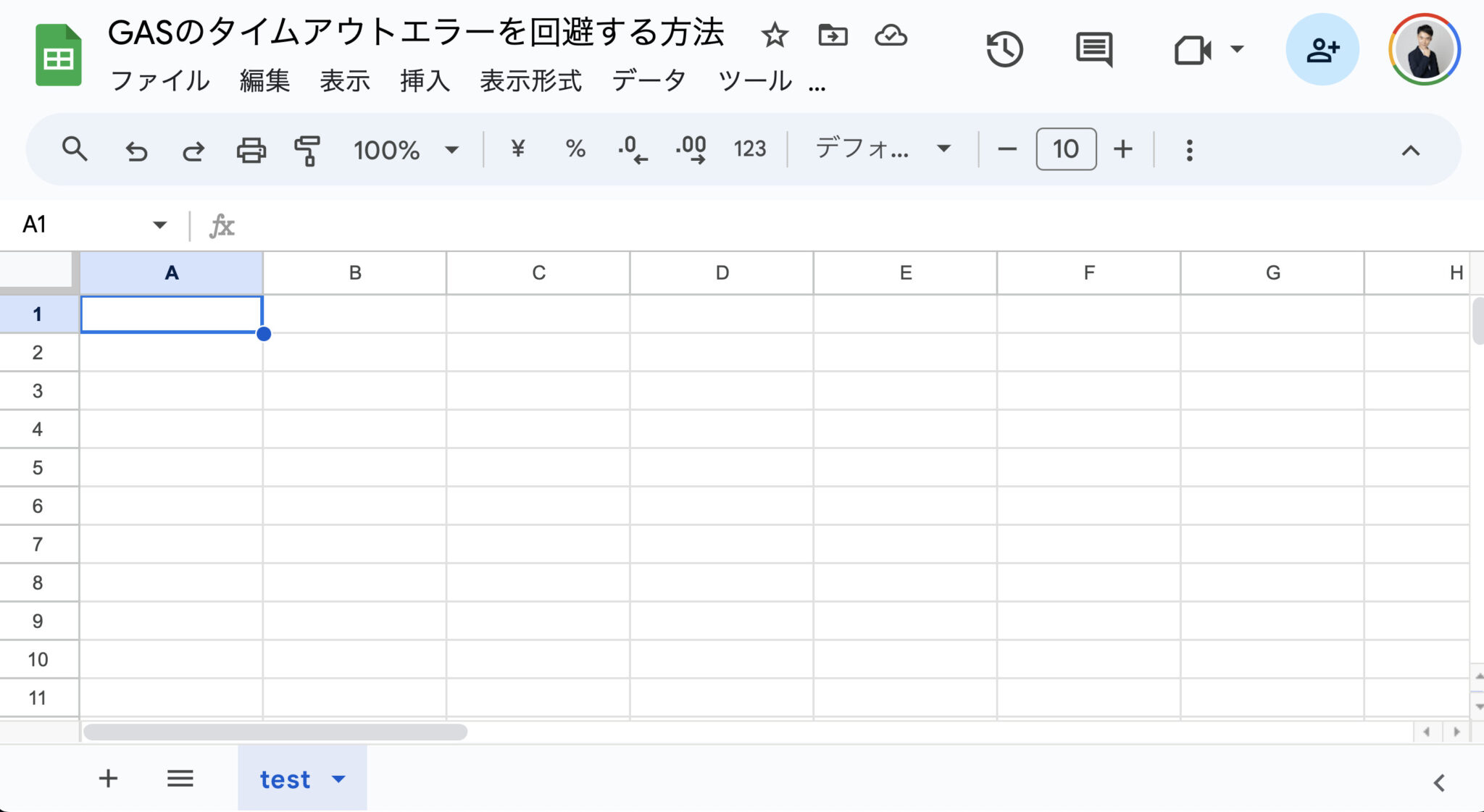Share the spreadsheet
Viewport: 1484px width, 812px height.
pos(1322,49)
